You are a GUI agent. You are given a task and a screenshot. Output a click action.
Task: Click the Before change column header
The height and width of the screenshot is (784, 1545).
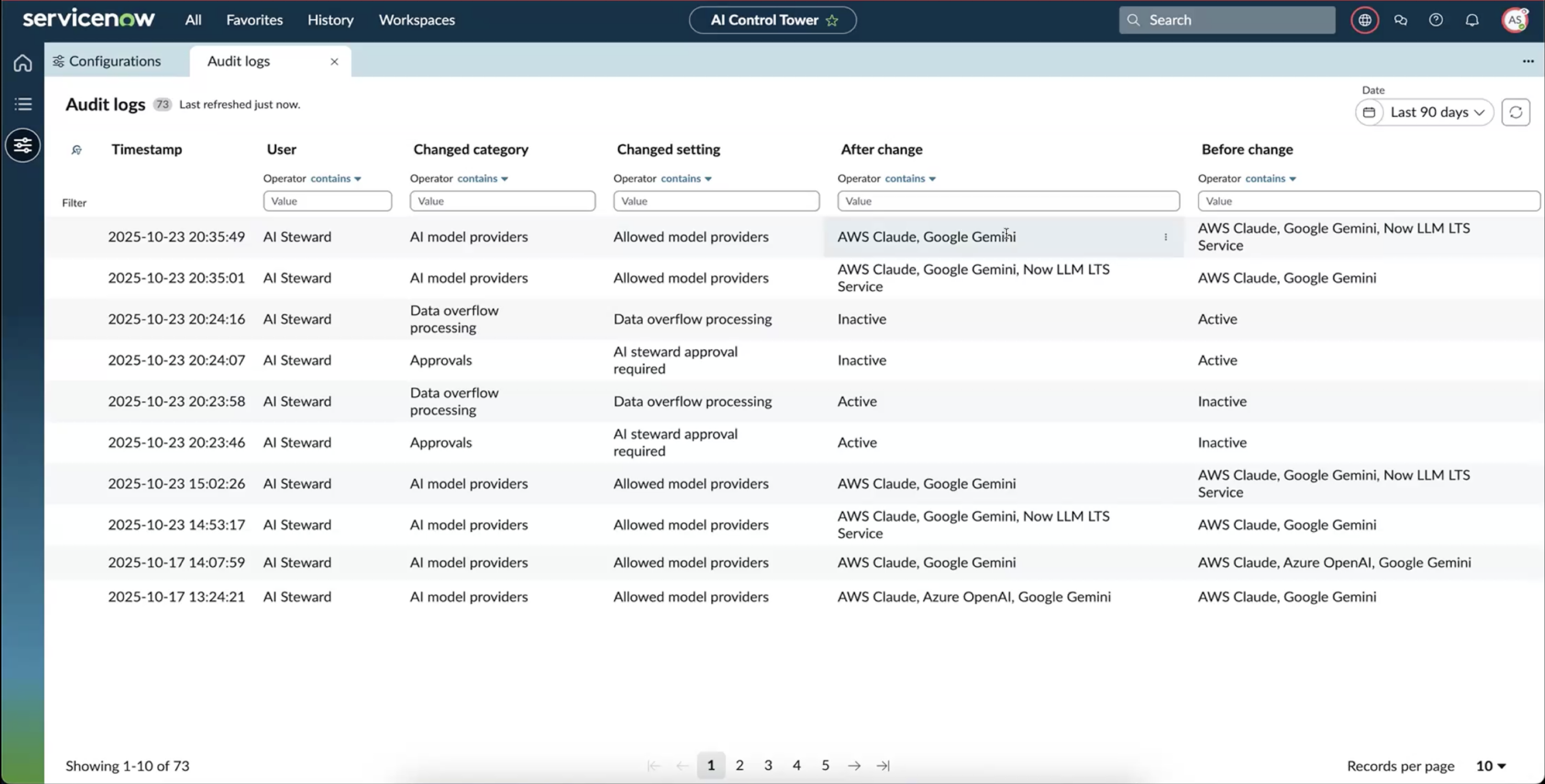pyautogui.click(x=1247, y=149)
